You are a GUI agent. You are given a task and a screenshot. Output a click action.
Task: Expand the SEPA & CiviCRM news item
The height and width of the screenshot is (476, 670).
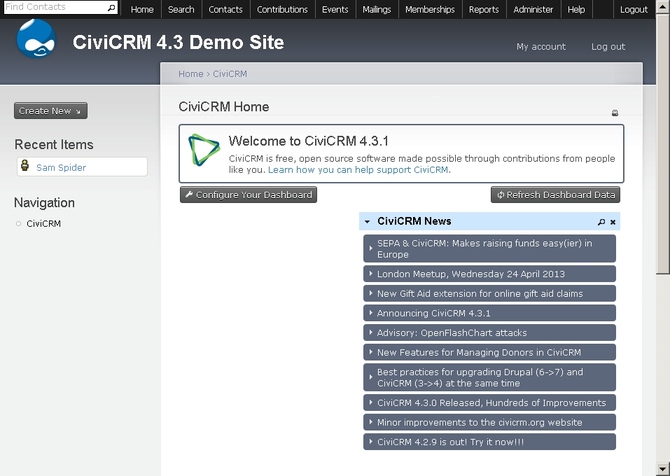click(x=489, y=249)
